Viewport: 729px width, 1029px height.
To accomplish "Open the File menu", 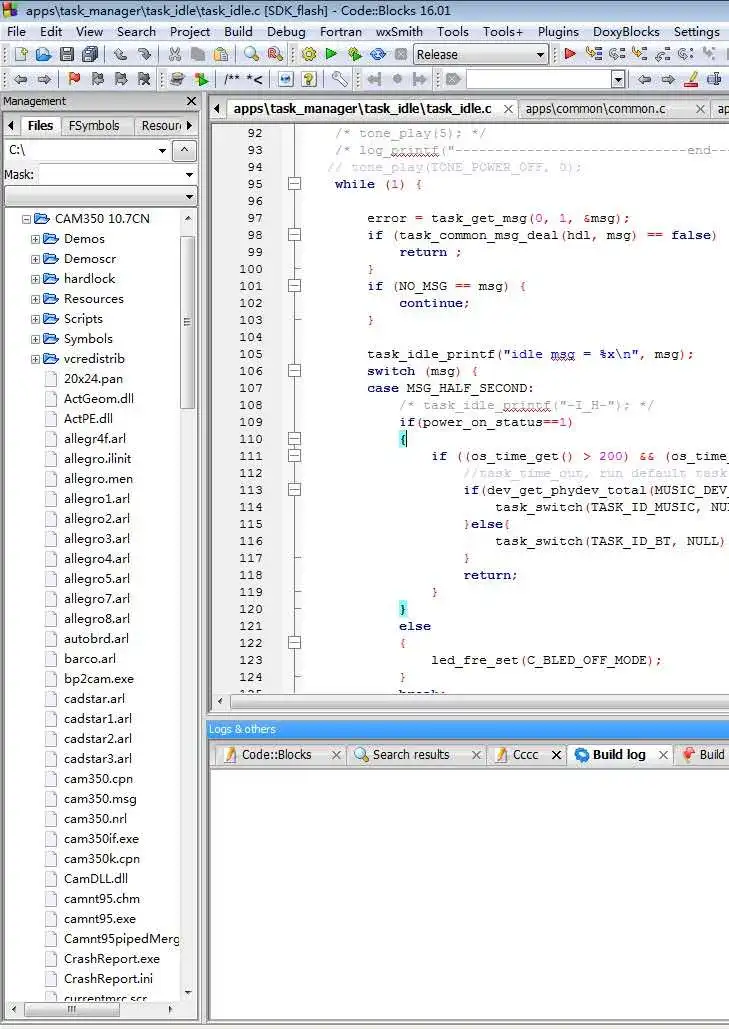I will (x=16, y=32).
